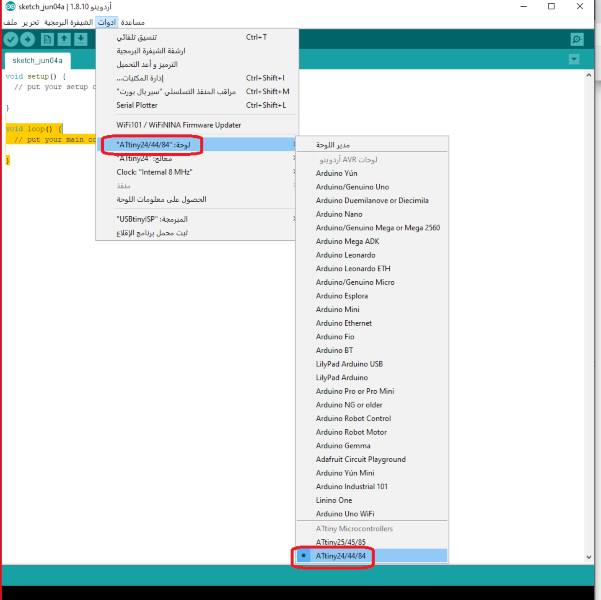Select Arduino Duemilanove or Diecimila board
Image resolution: width=601 pixels, height=600 pixels.
click(x=372, y=201)
